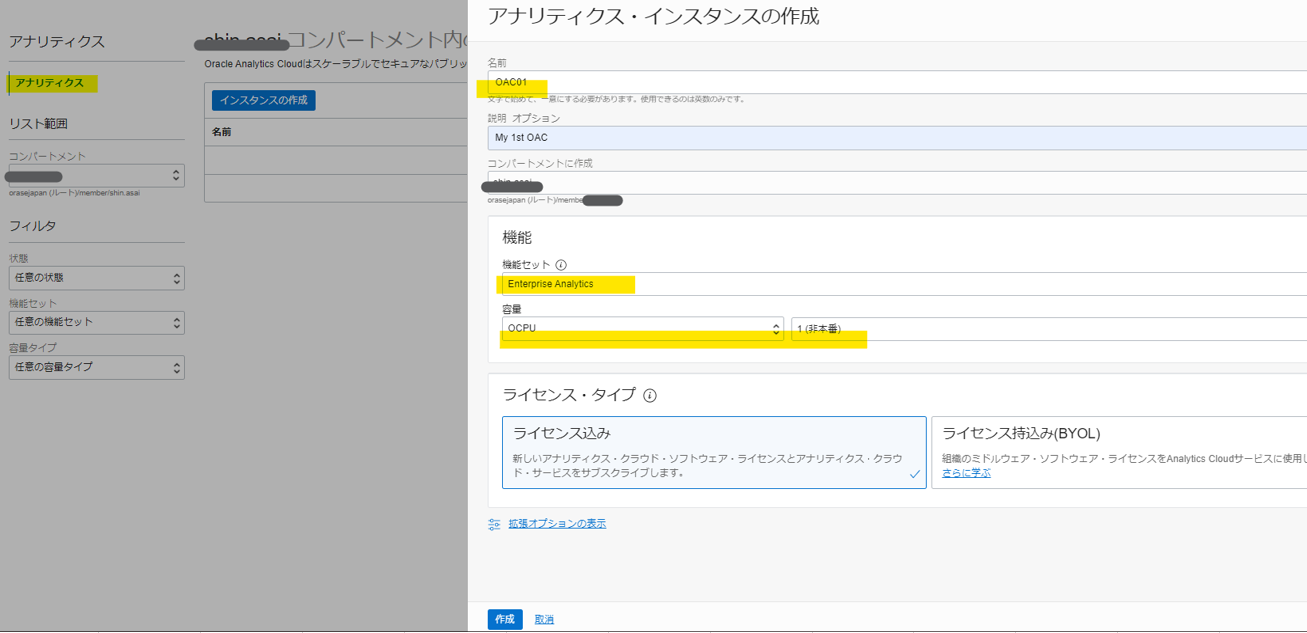Open the 任意の容量タイプ filter dropdown

pyautogui.click(x=96, y=367)
